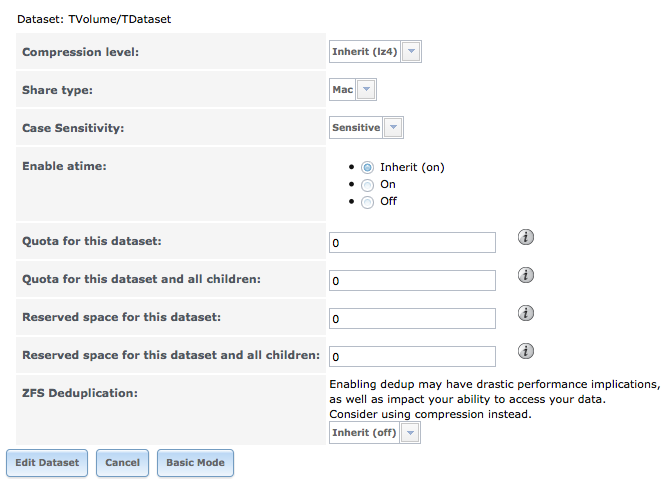Click reserved space dataset and all children field
The height and width of the screenshot is (485, 667).
[412, 356]
